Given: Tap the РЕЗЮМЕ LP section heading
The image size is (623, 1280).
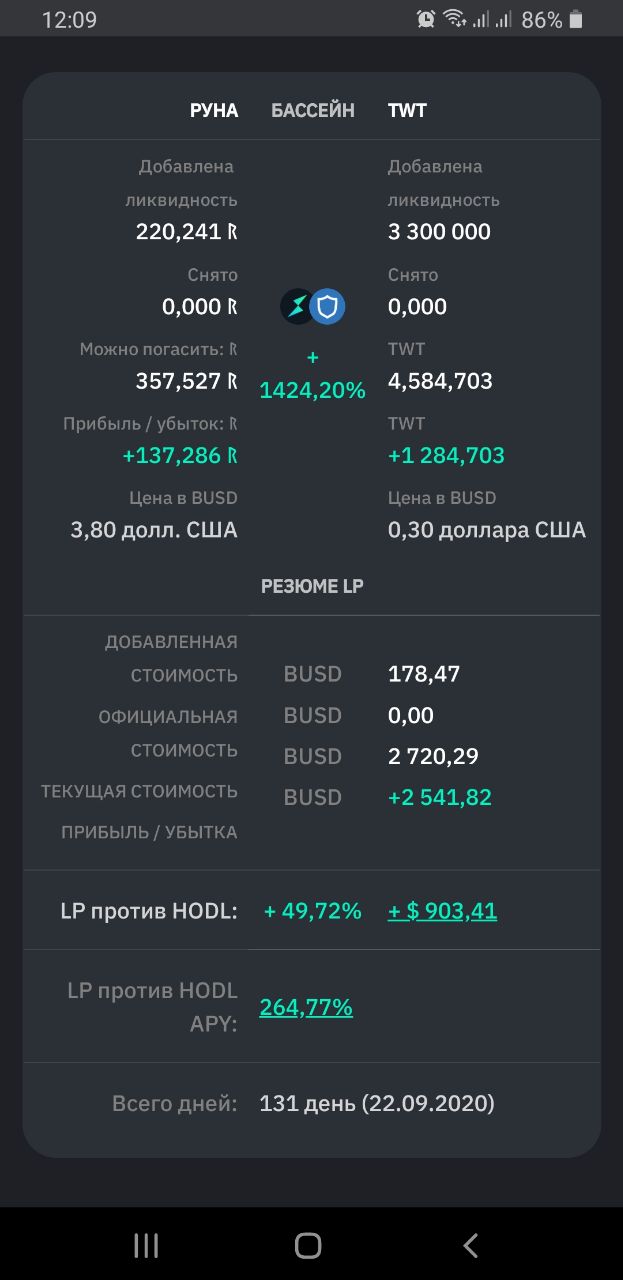Looking at the screenshot, I should click(x=312, y=587).
